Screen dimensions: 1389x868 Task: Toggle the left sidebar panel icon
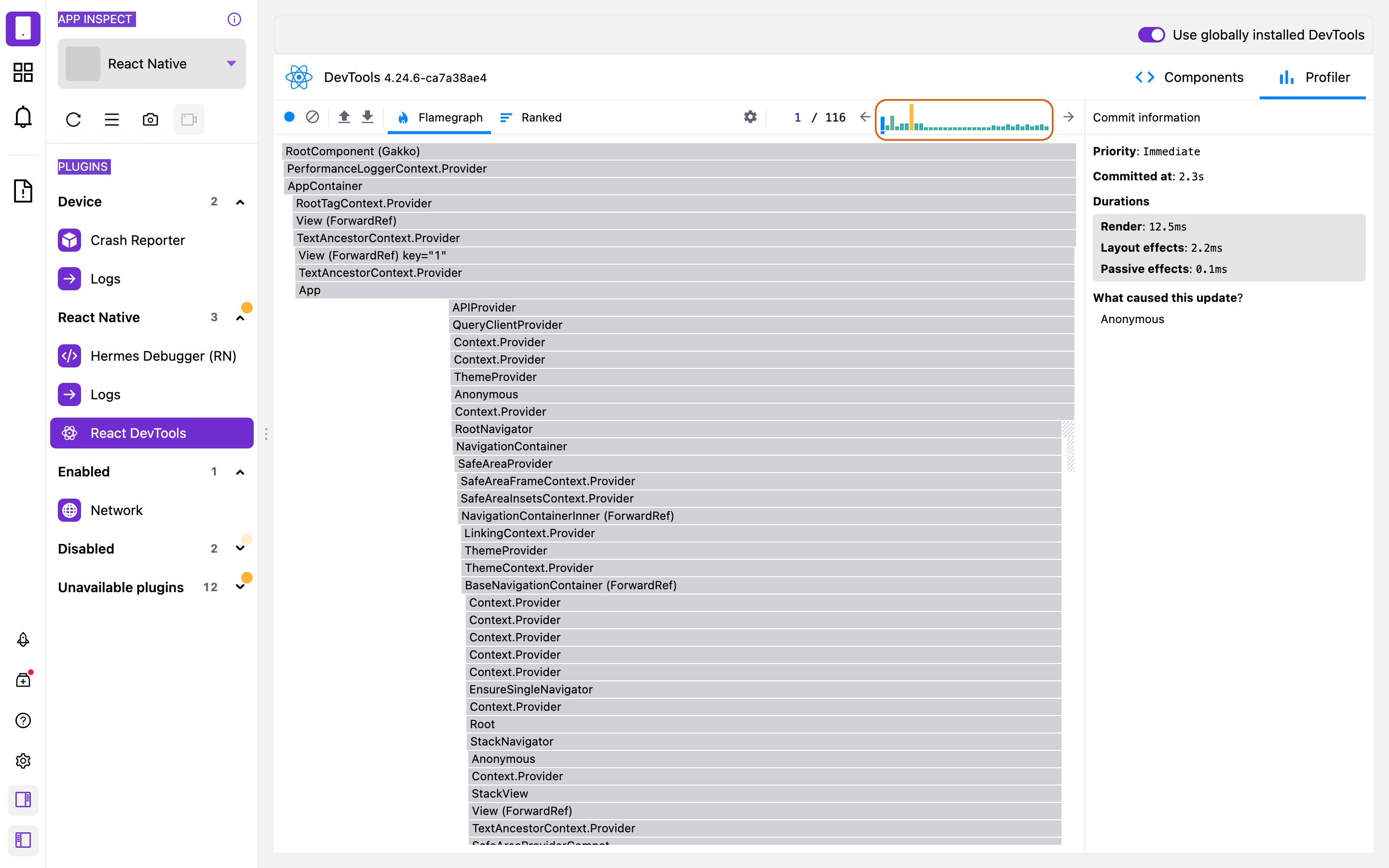click(x=23, y=841)
